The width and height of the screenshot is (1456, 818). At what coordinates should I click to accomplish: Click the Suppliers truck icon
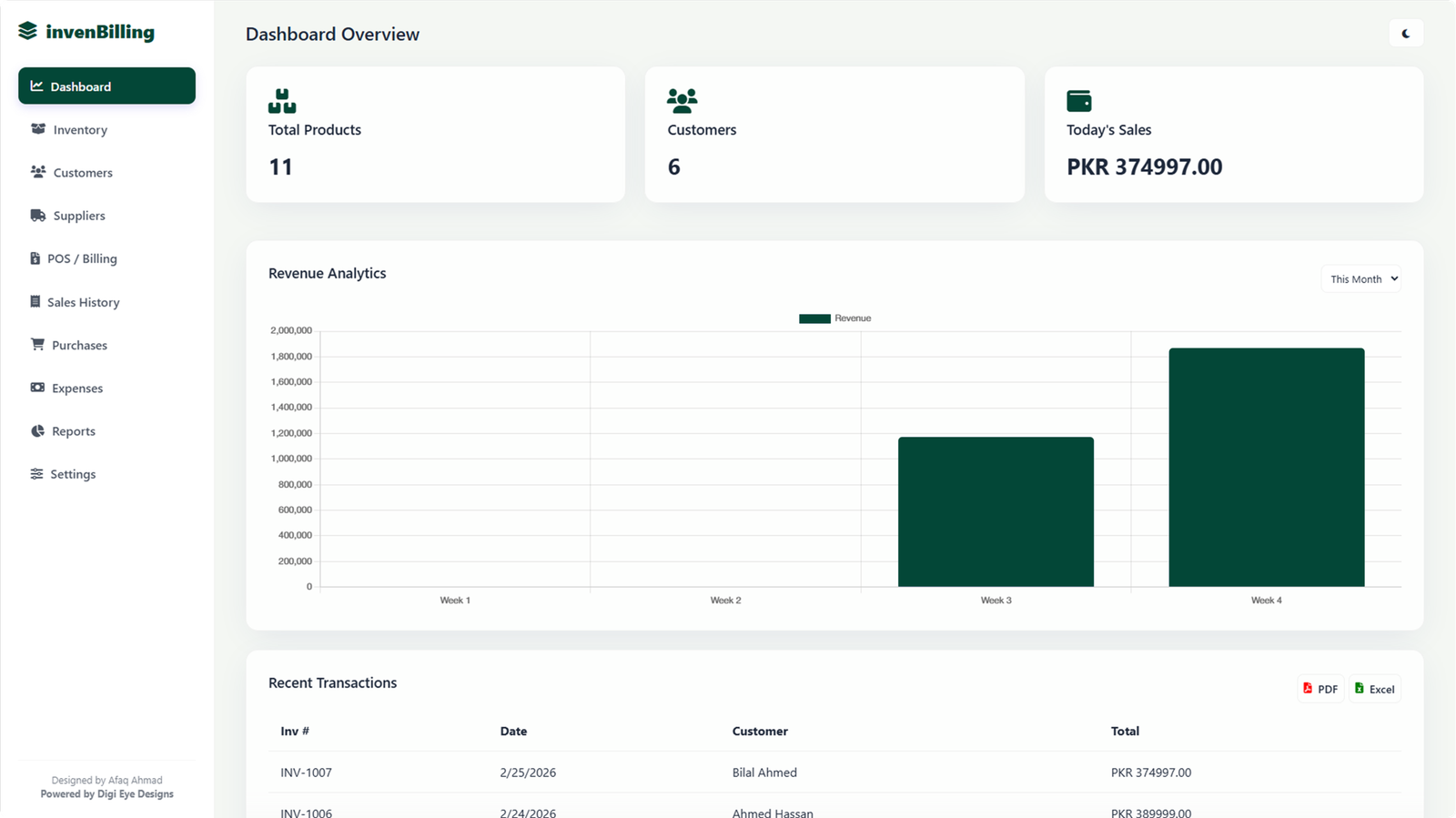(38, 216)
